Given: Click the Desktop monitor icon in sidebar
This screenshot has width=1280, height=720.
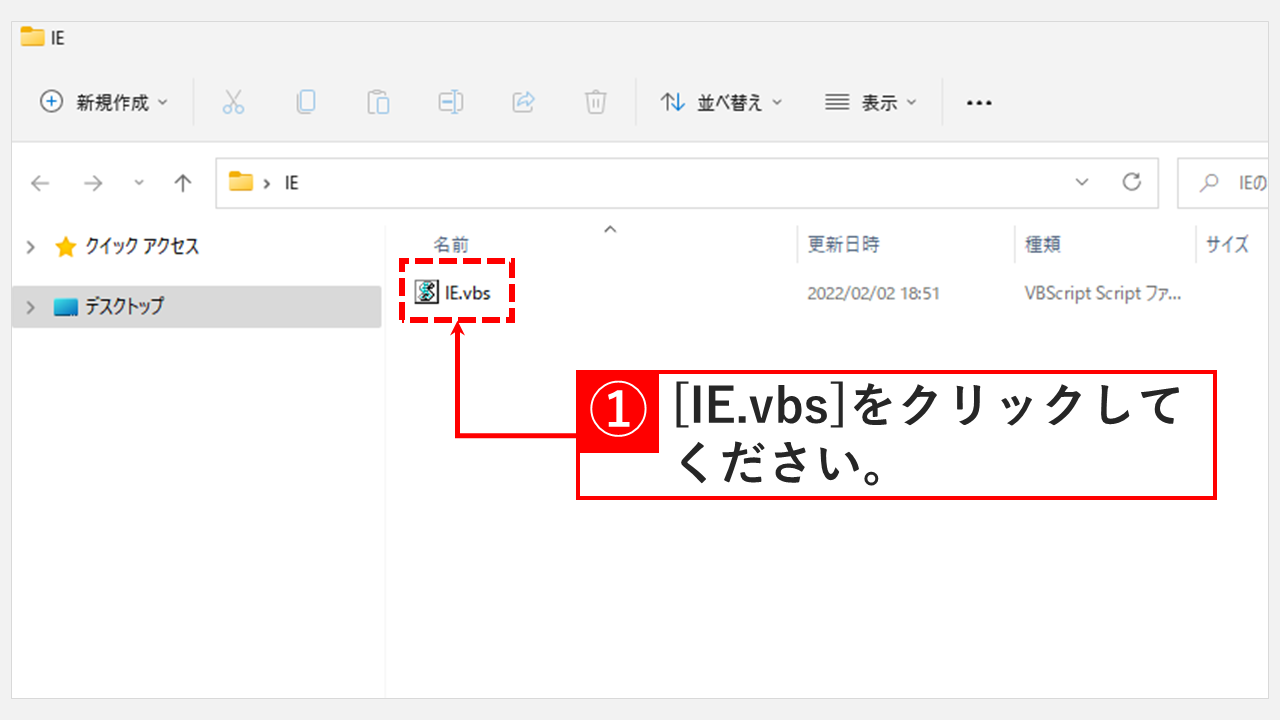Looking at the screenshot, I should coord(65,307).
